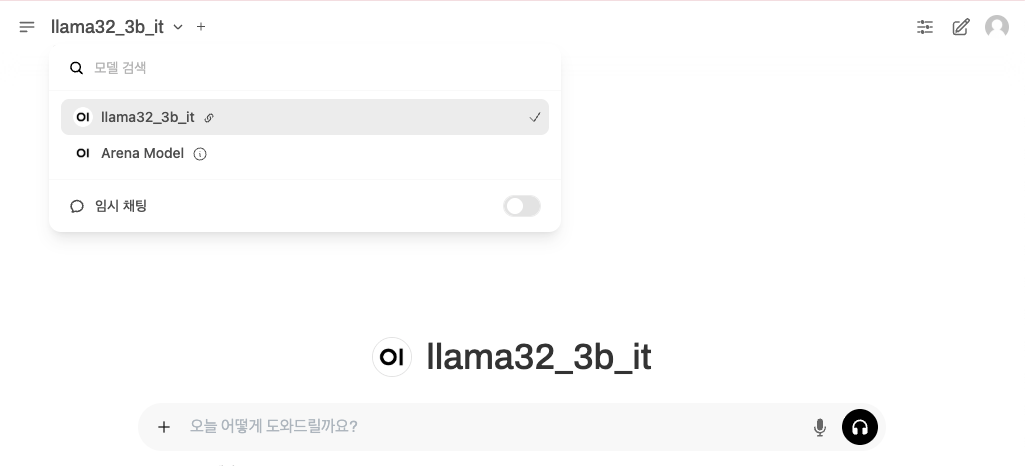Click the 임시 채팅 label
Image resolution: width=1025 pixels, height=466 pixels.
121,206
